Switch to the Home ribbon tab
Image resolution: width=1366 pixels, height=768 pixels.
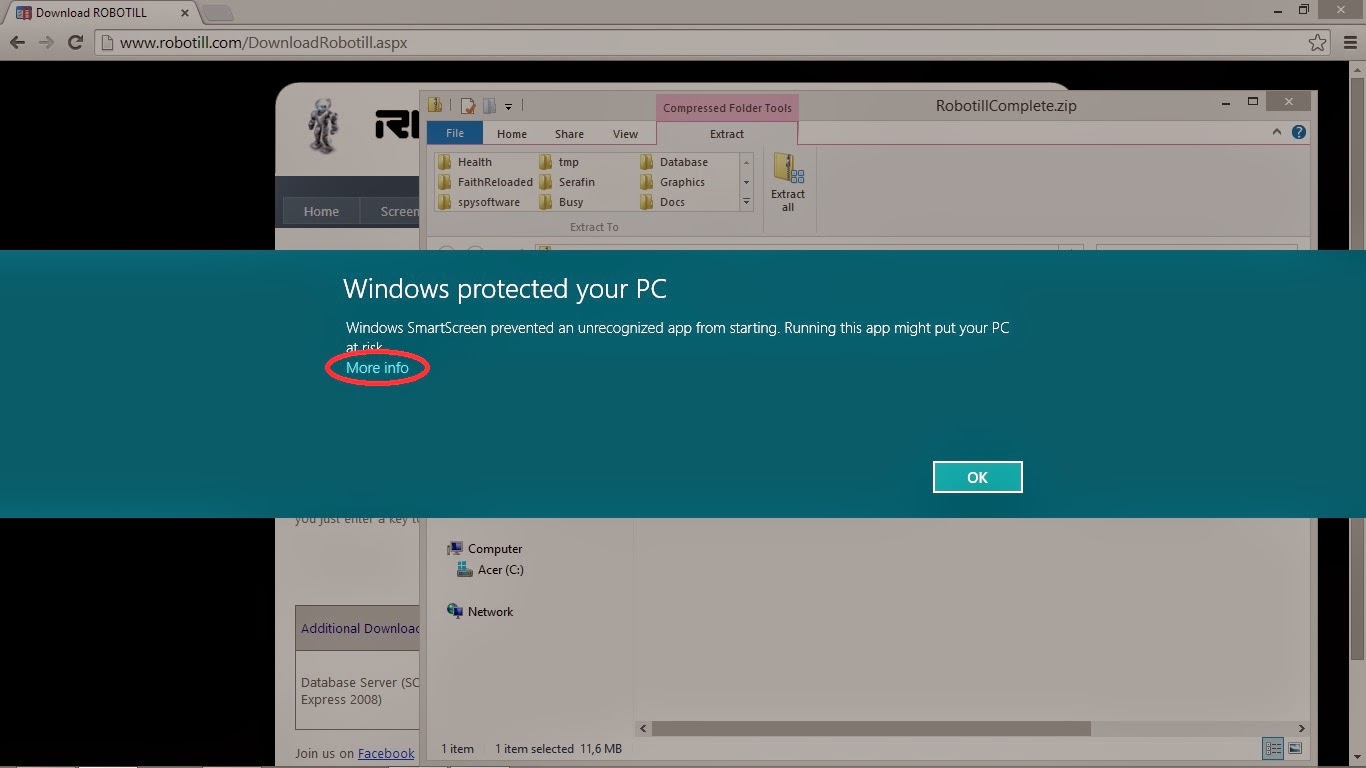[512, 134]
